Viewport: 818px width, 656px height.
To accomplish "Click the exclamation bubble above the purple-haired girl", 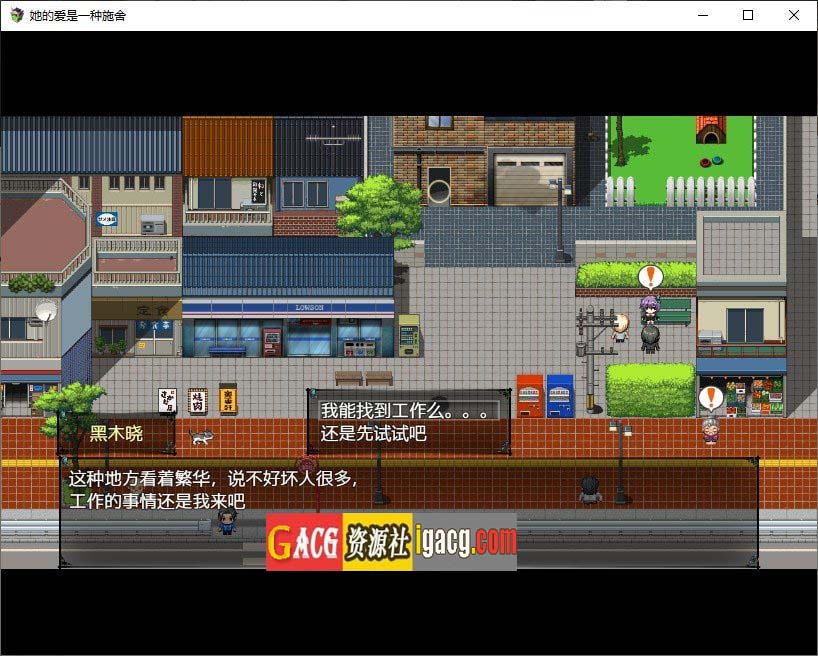I will point(651,276).
